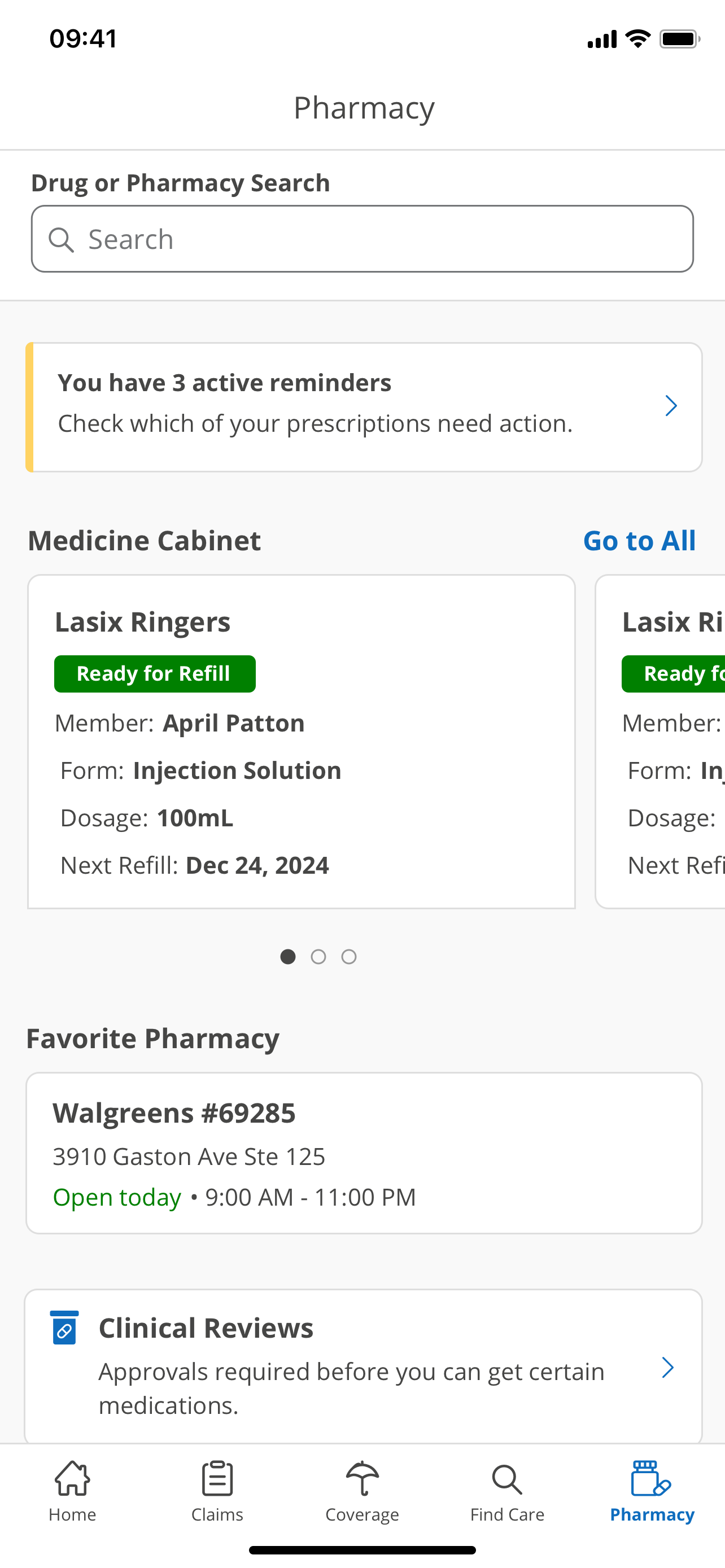Tap the Ready for Refill badge
The height and width of the screenshot is (1568, 725).
[x=155, y=674]
